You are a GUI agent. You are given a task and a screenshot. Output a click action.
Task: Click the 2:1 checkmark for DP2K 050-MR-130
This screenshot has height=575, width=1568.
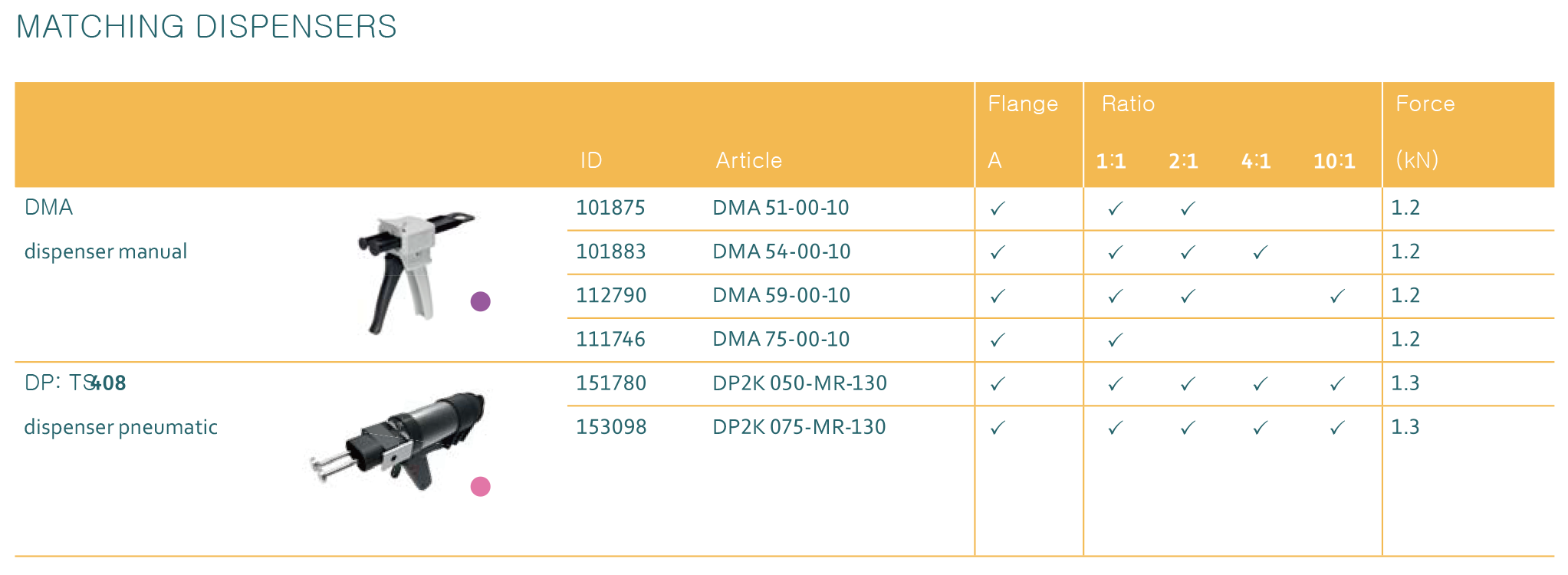[x=1188, y=383]
